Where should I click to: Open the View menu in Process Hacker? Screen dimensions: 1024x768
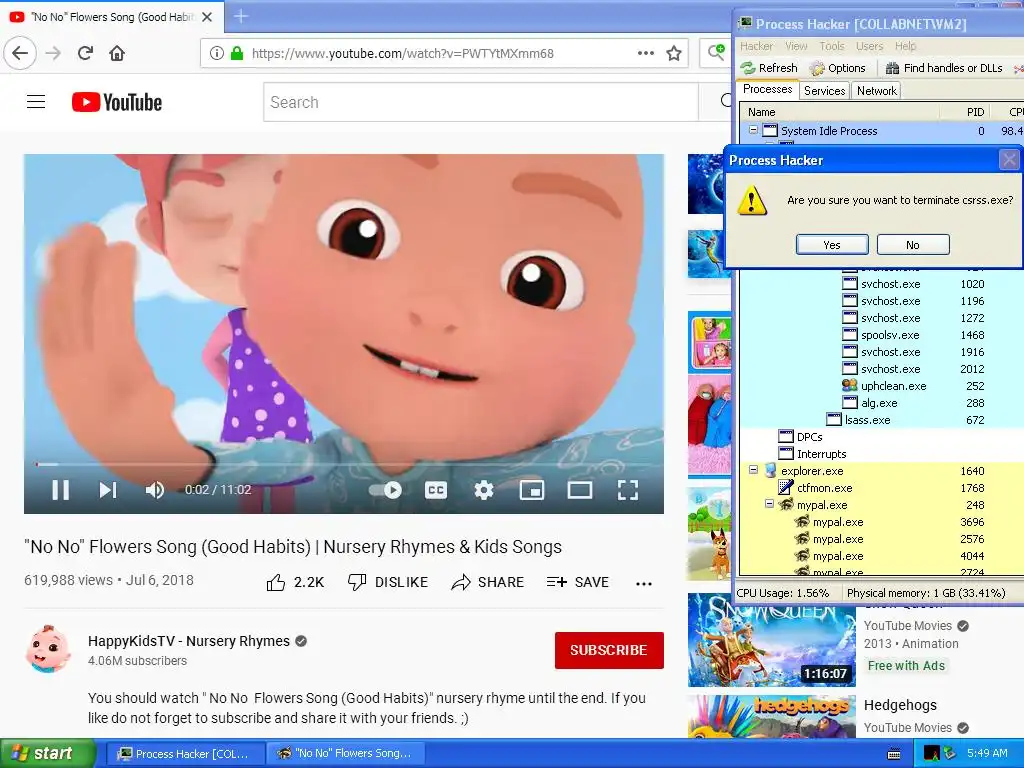(796, 46)
